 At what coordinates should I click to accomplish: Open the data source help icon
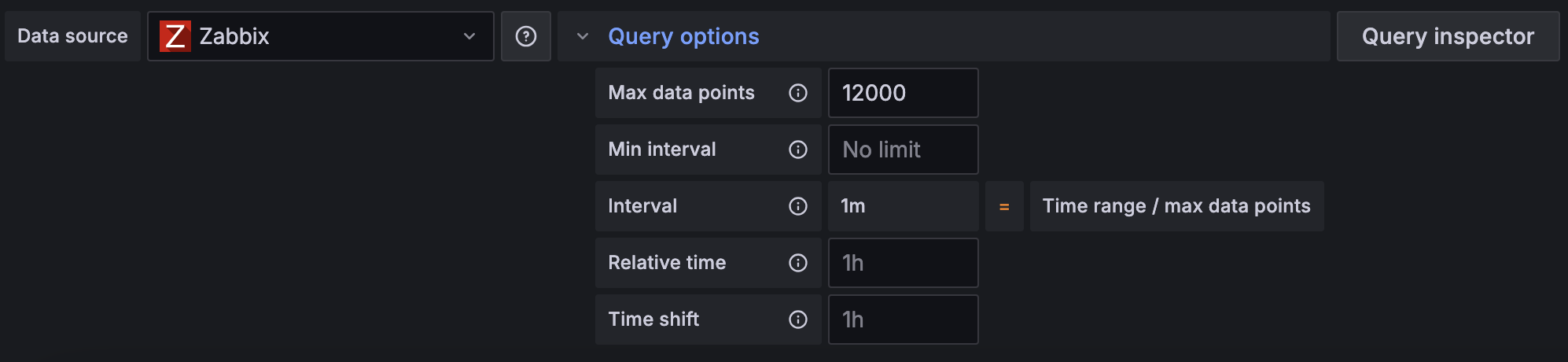coord(526,36)
